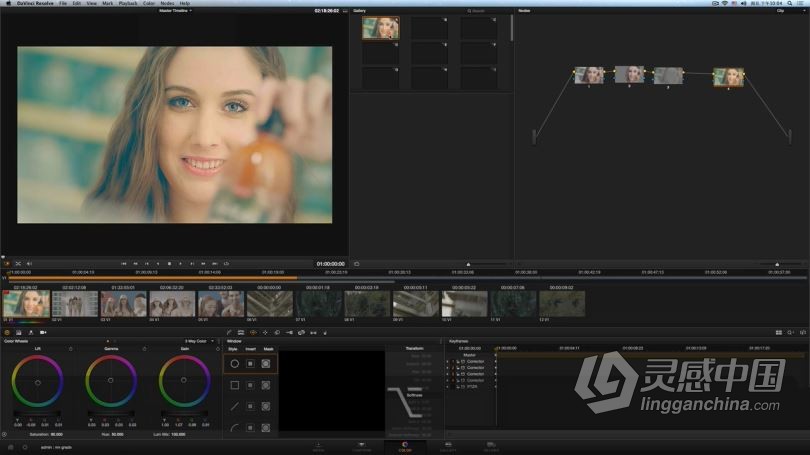
Task: Open the Playback menu
Action: (x=128, y=3)
